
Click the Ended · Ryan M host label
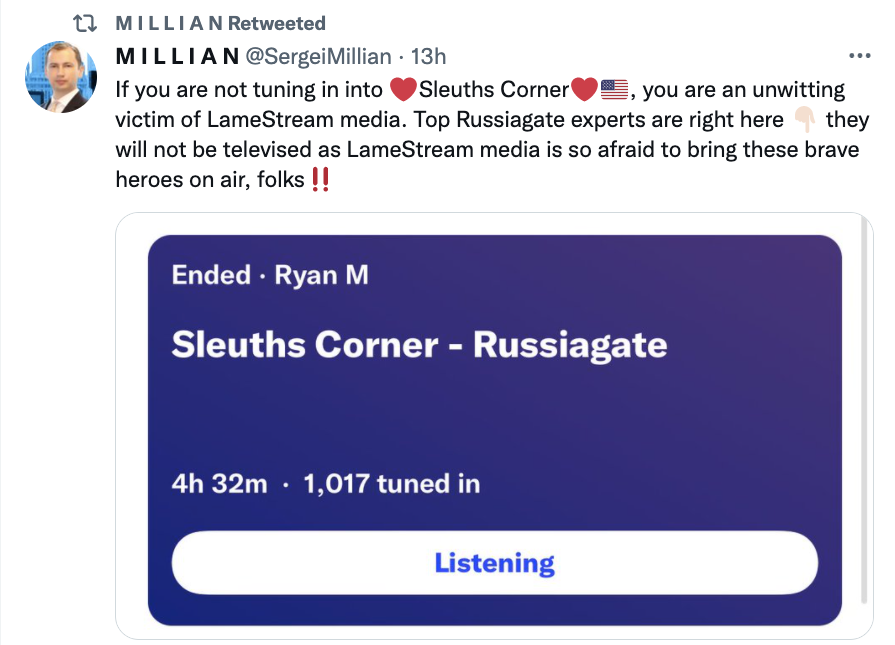(270, 275)
